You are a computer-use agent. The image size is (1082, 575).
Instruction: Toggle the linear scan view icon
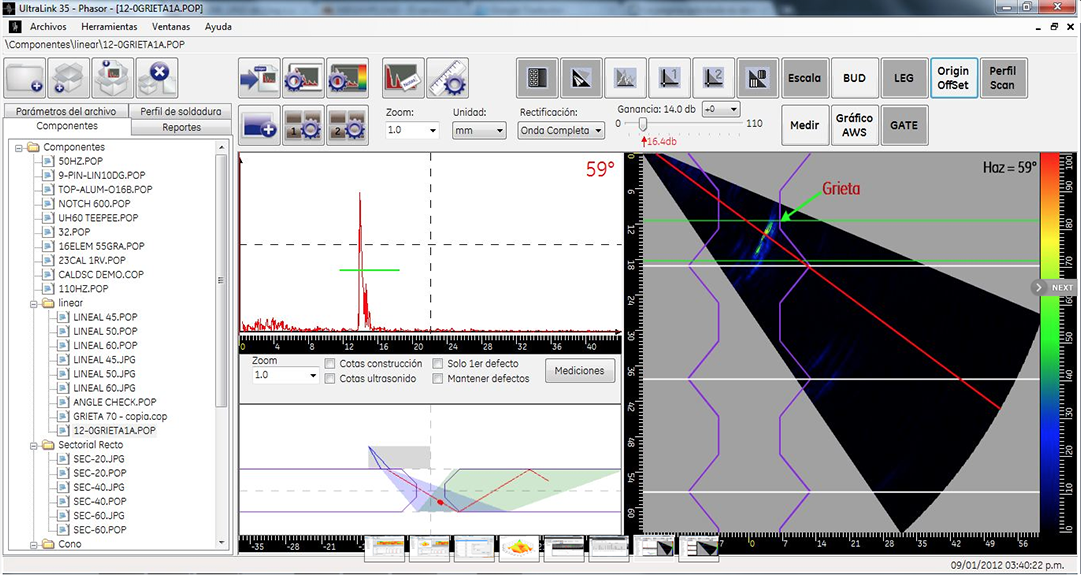pos(538,78)
